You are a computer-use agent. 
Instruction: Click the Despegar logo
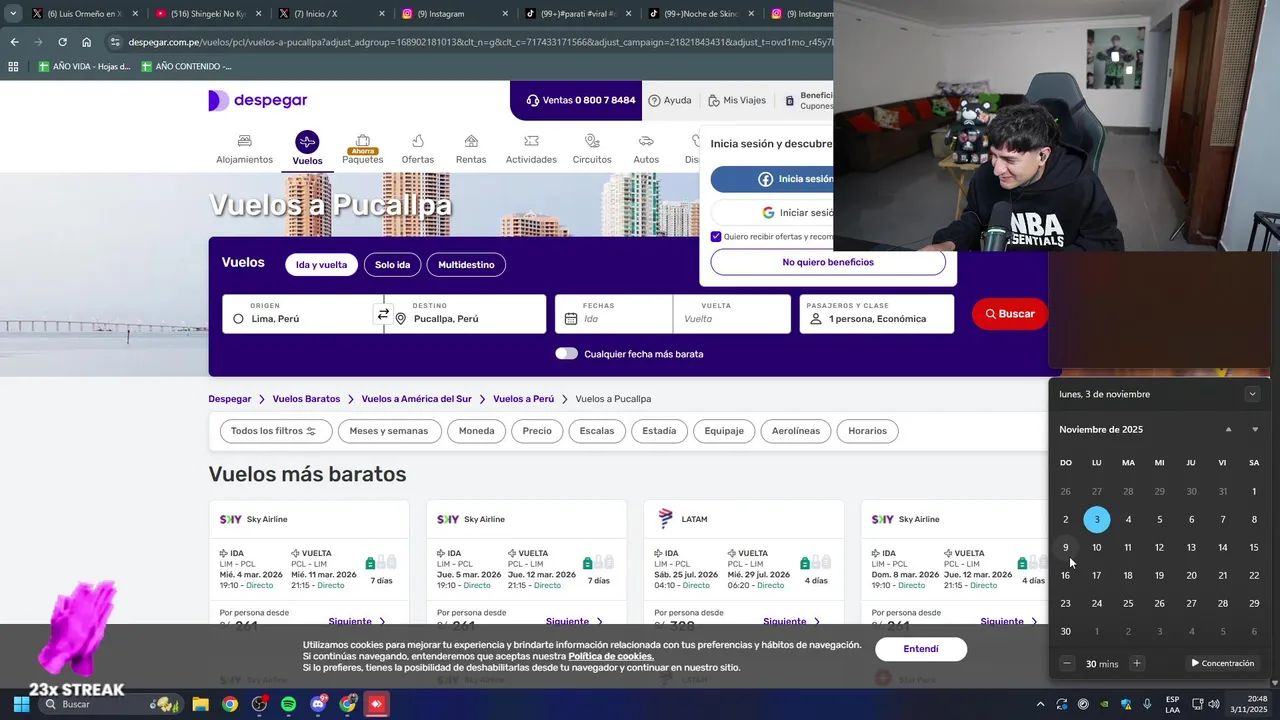[x=258, y=100]
